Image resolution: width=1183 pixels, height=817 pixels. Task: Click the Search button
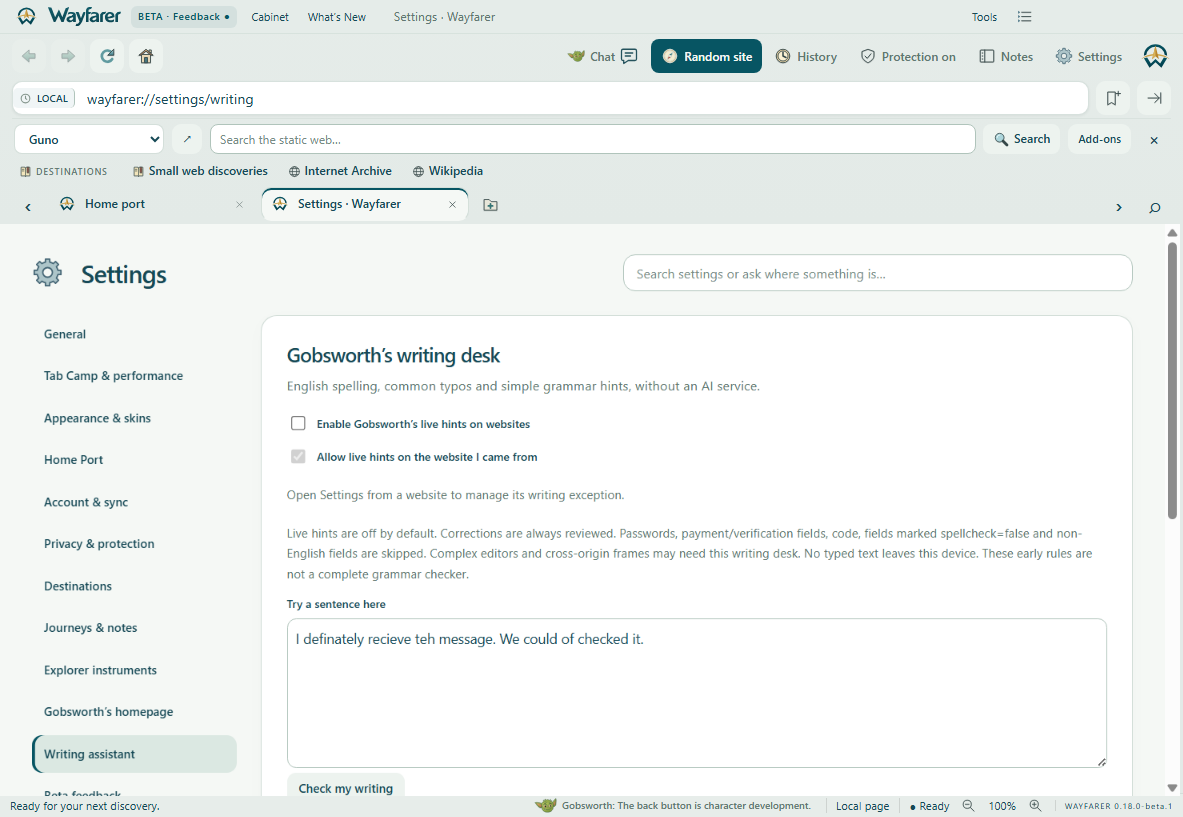(1022, 139)
